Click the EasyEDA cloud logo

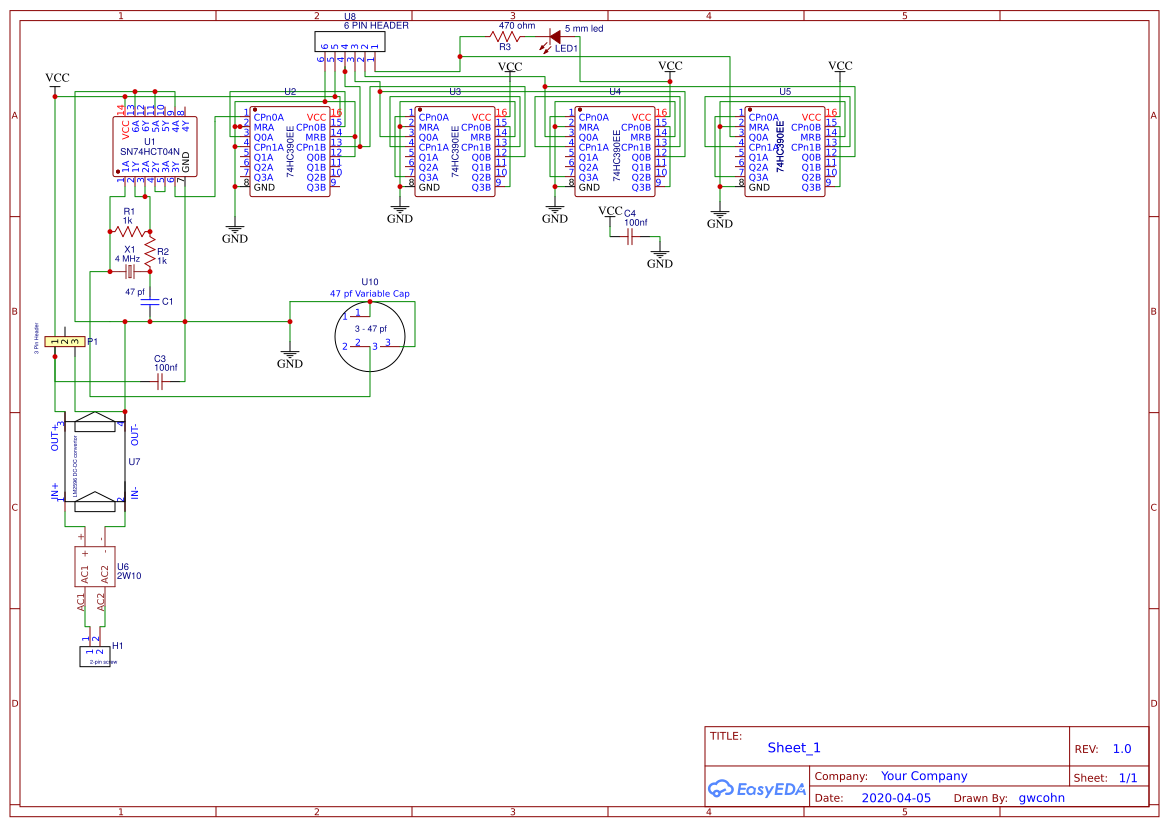(722, 789)
